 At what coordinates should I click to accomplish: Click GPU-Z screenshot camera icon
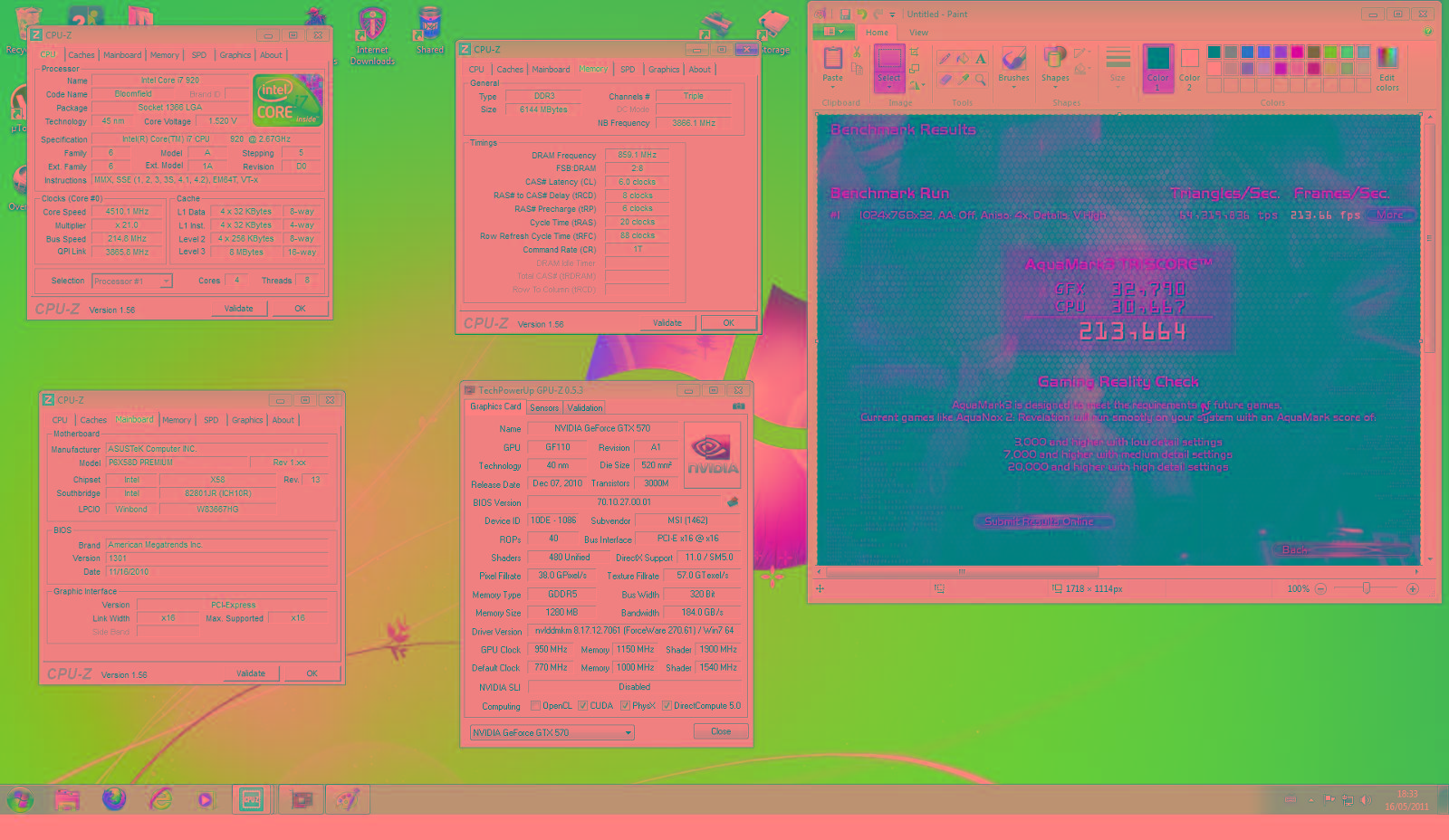[x=739, y=406]
